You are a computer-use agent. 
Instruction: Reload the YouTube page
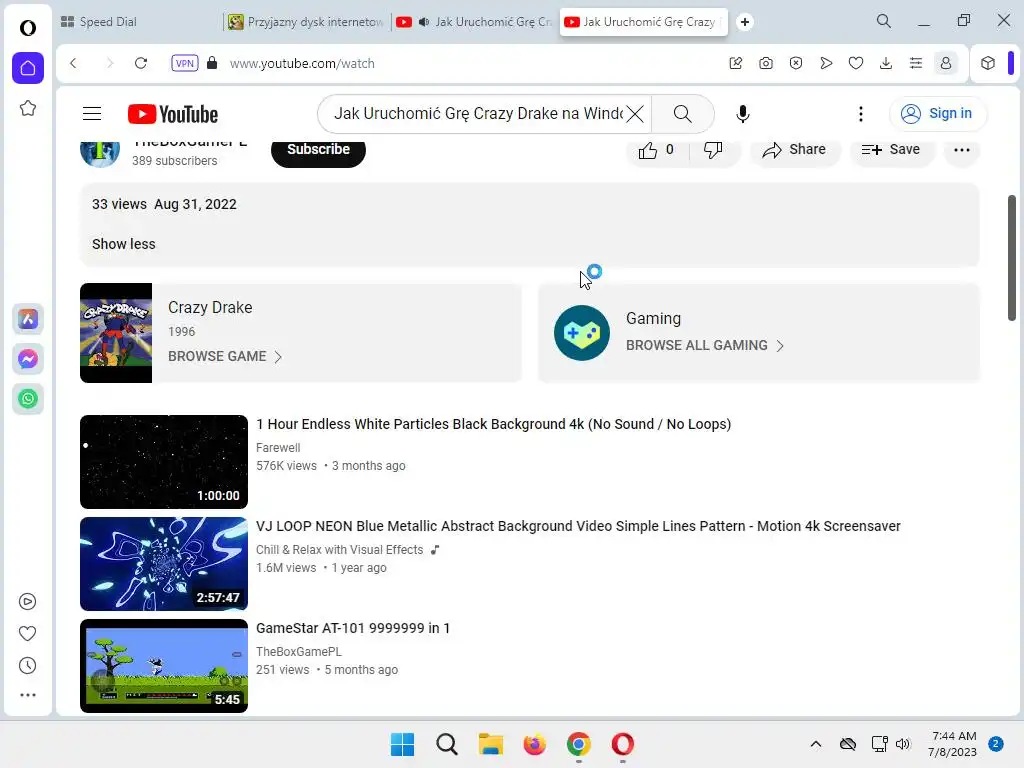point(141,63)
